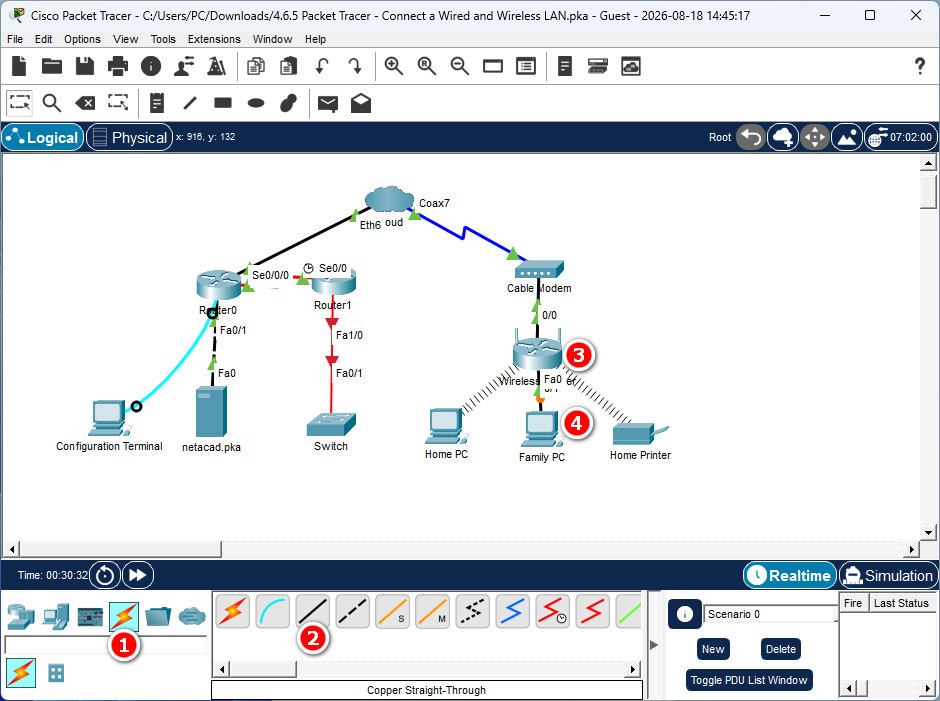
Task: Click the Power Cycle Devices button
Action: (105, 575)
